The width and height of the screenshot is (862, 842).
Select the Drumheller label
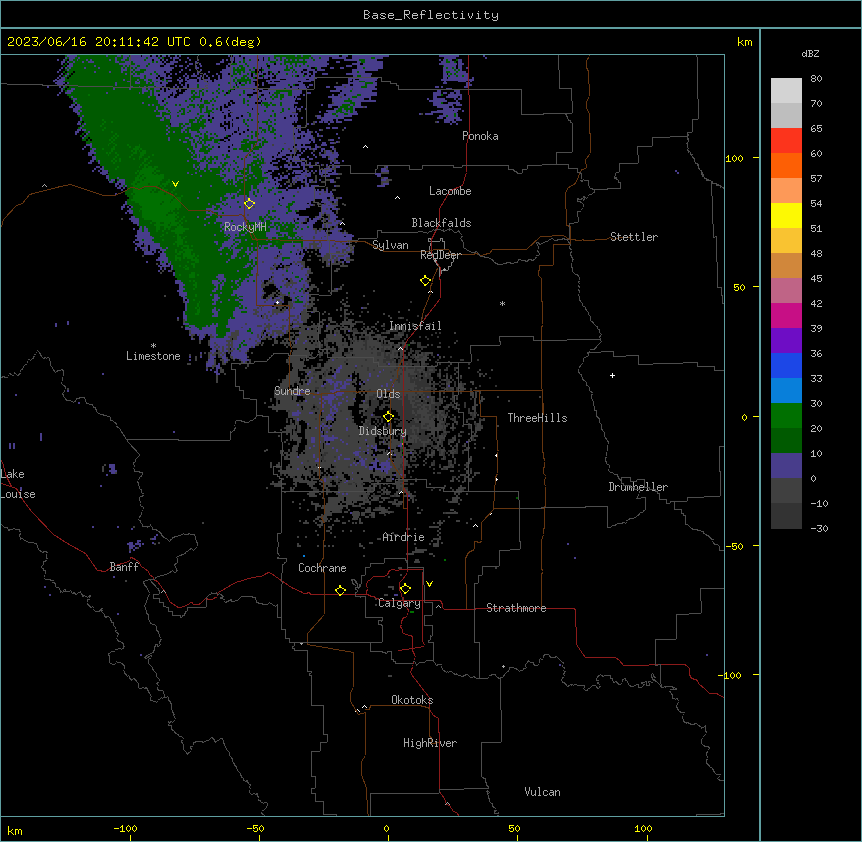tap(638, 487)
